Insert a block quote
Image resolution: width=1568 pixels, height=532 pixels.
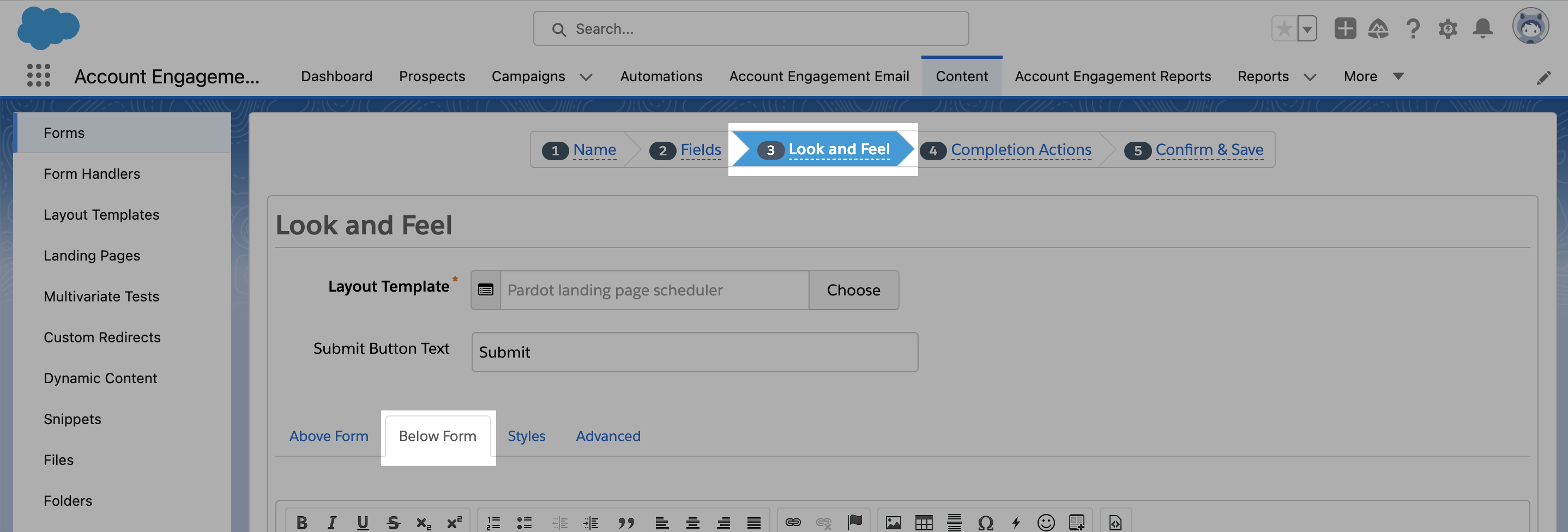[626, 522]
